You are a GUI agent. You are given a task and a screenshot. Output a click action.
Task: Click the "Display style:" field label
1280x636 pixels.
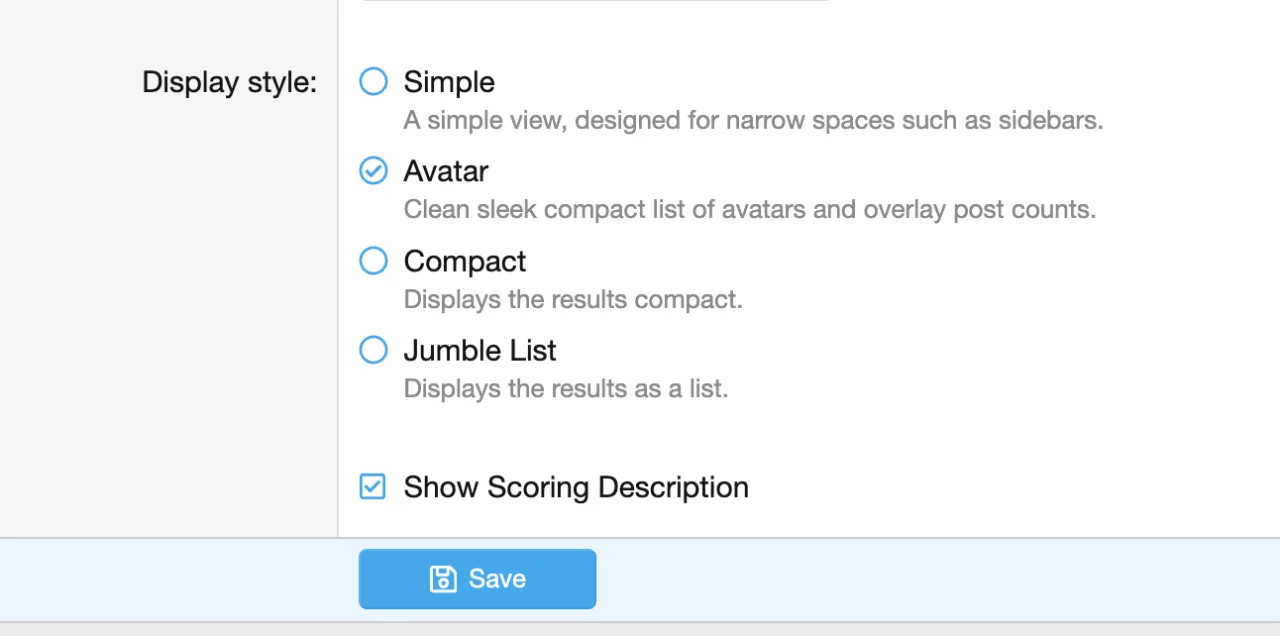pyautogui.click(x=229, y=82)
